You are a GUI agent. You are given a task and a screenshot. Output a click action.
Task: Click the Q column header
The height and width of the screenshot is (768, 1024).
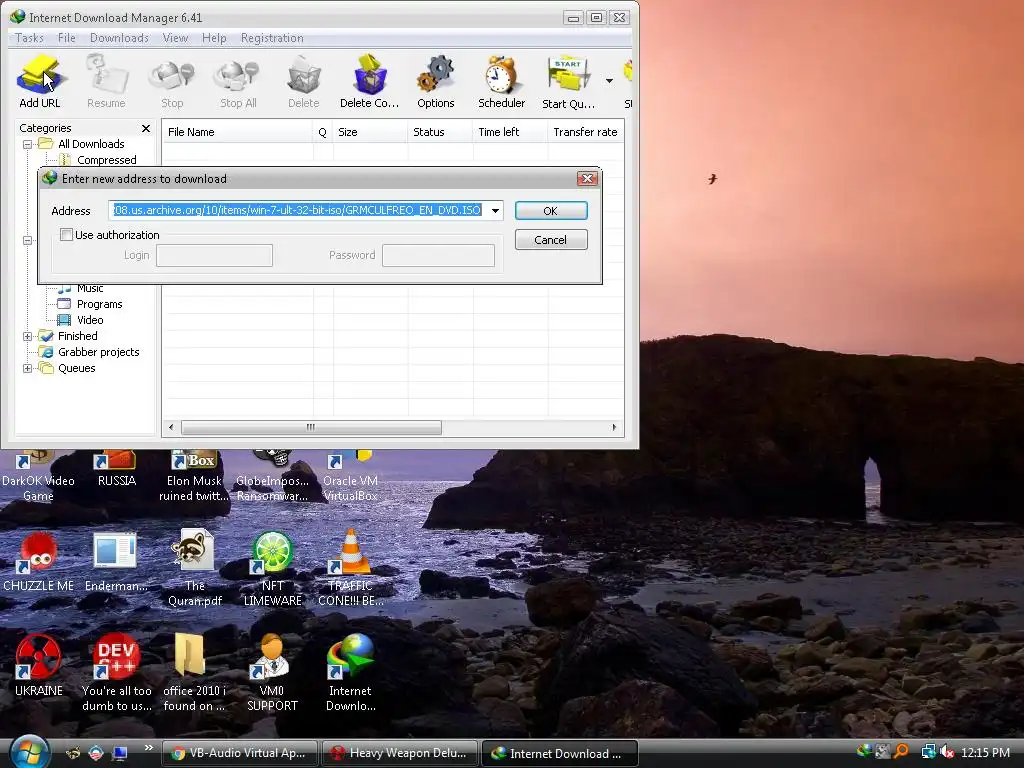323,132
